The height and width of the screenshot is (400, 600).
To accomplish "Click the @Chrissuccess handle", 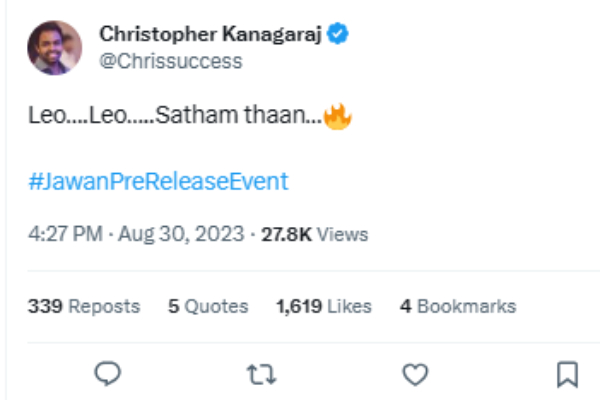I will pos(170,61).
